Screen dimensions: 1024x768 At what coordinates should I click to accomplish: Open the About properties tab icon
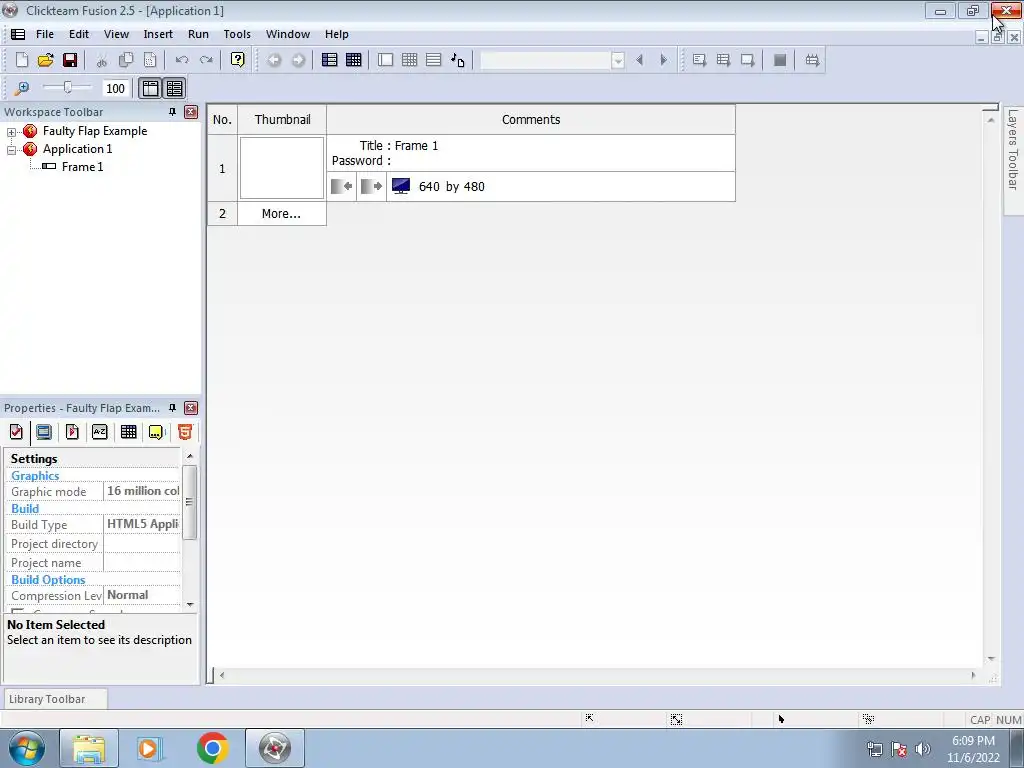tap(157, 432)
